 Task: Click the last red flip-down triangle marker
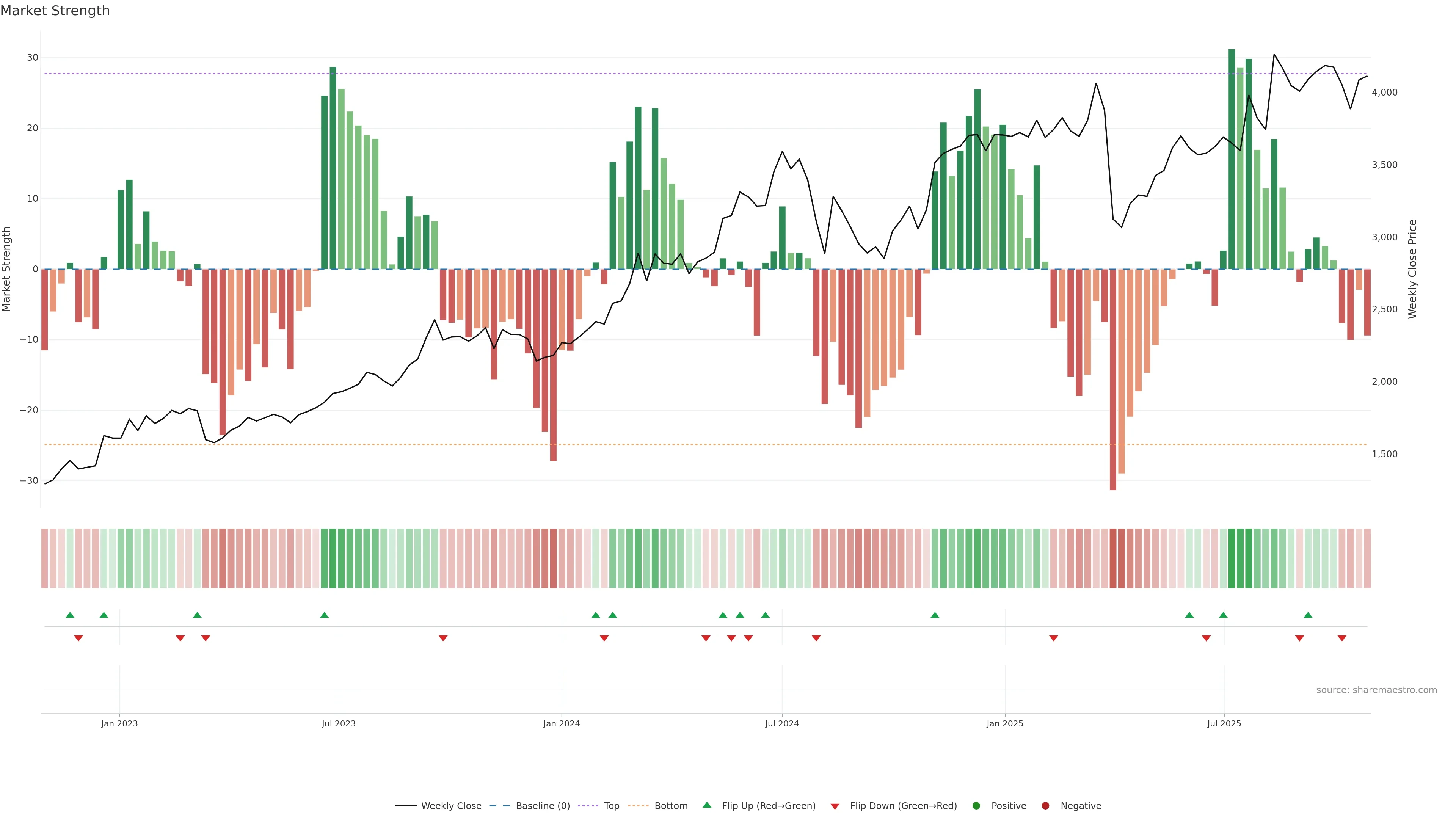[x=1342, y=638]
